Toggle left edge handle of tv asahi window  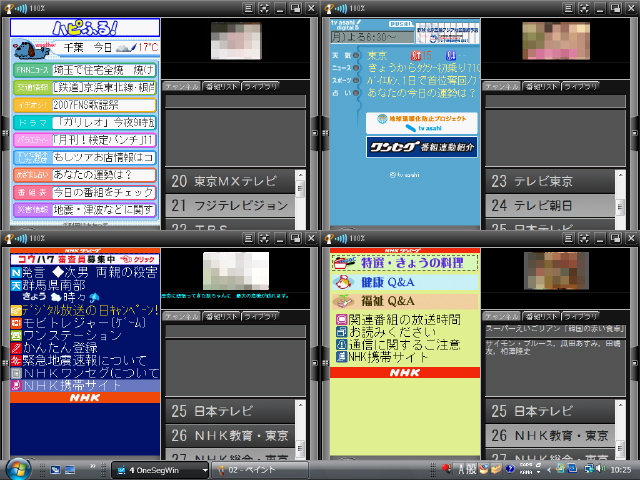pyautogui.click(x=325, y=133)
